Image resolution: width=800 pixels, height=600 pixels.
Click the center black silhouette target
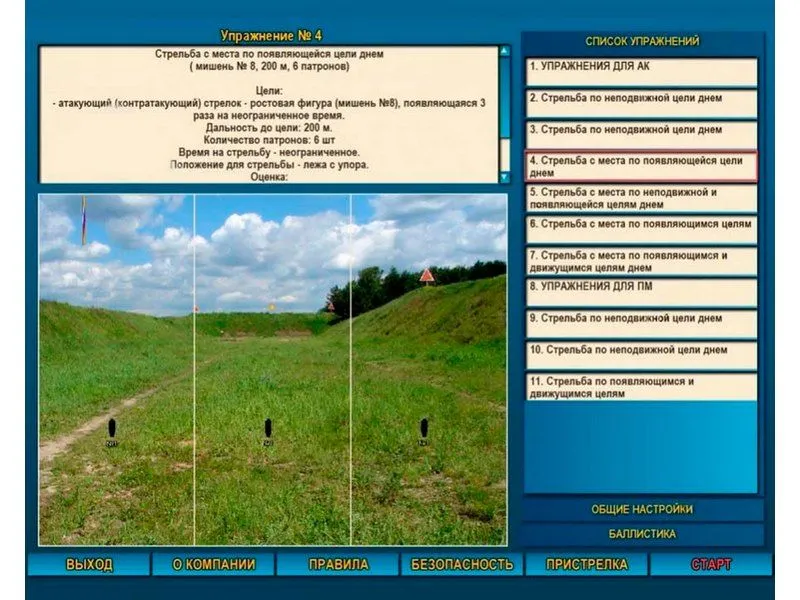click(268, 429)
